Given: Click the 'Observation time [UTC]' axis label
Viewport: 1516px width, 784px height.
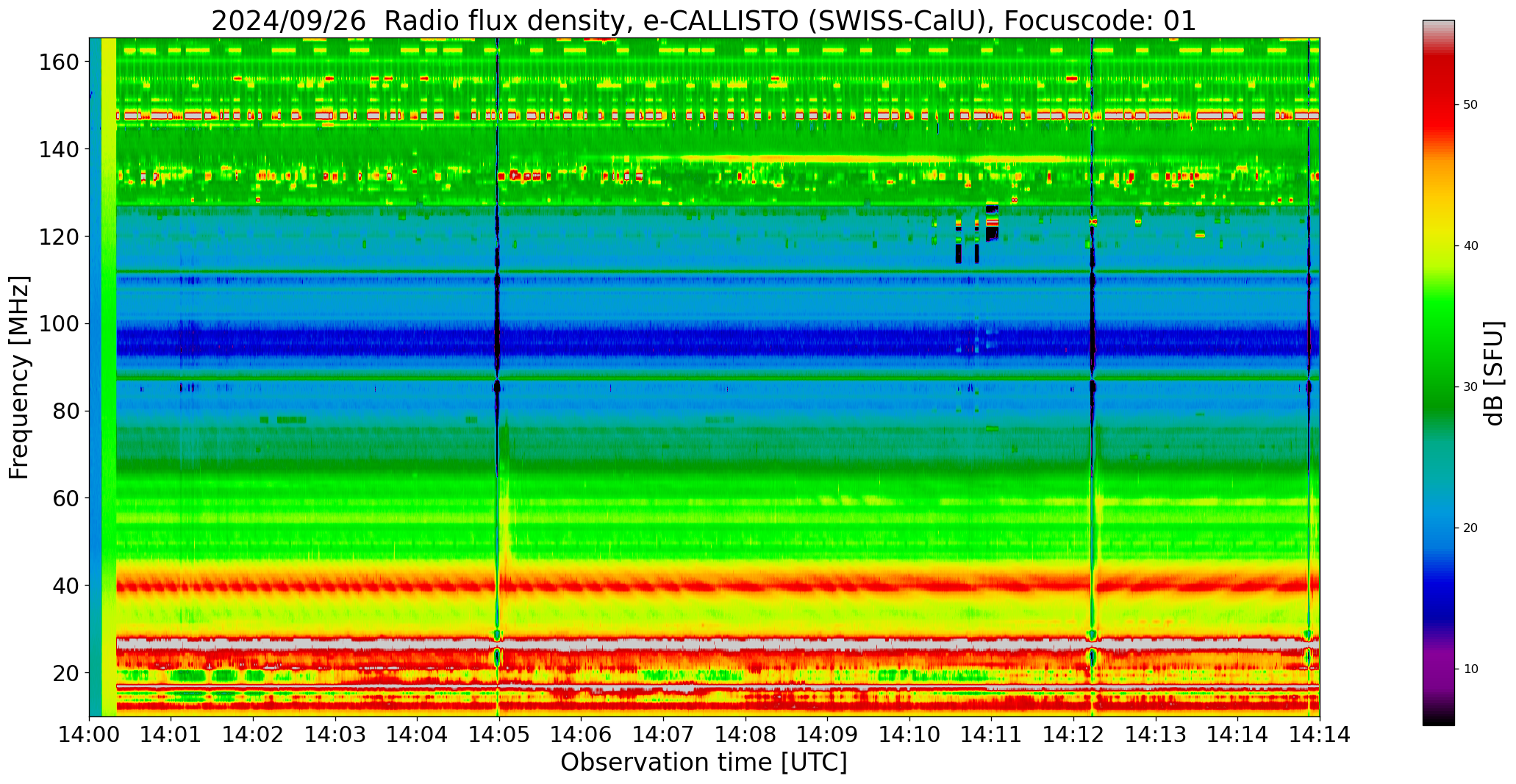Looking at the screenshot, I should (x=704, y=763).
